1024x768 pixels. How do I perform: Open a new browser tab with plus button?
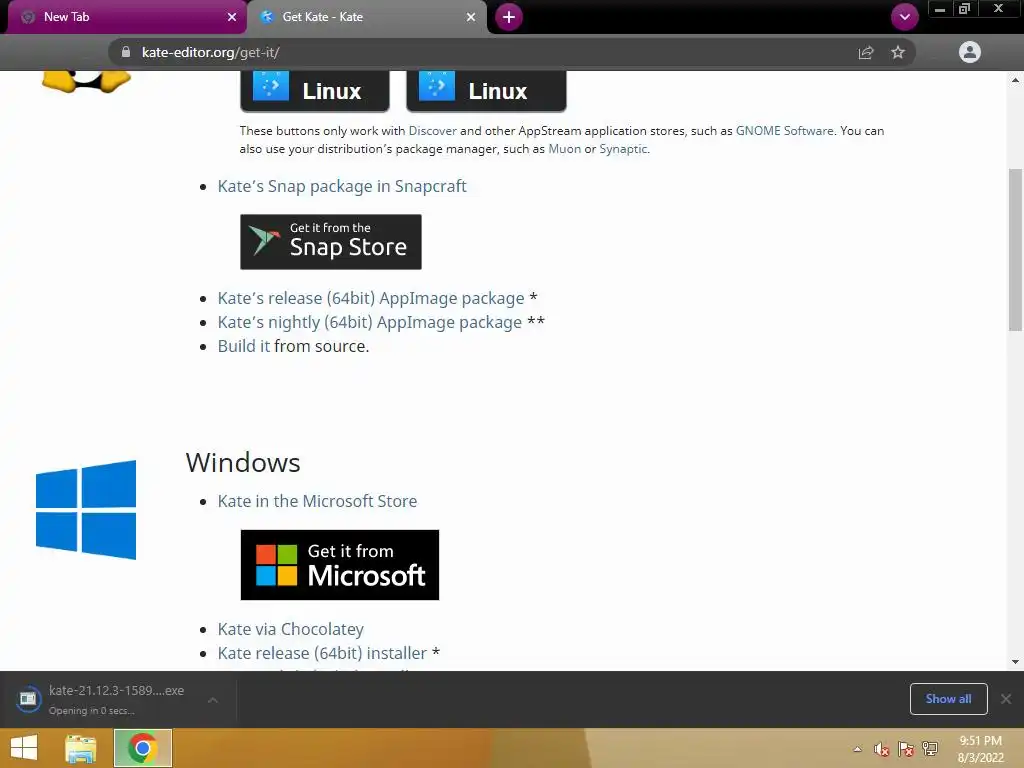pos(509,17)
